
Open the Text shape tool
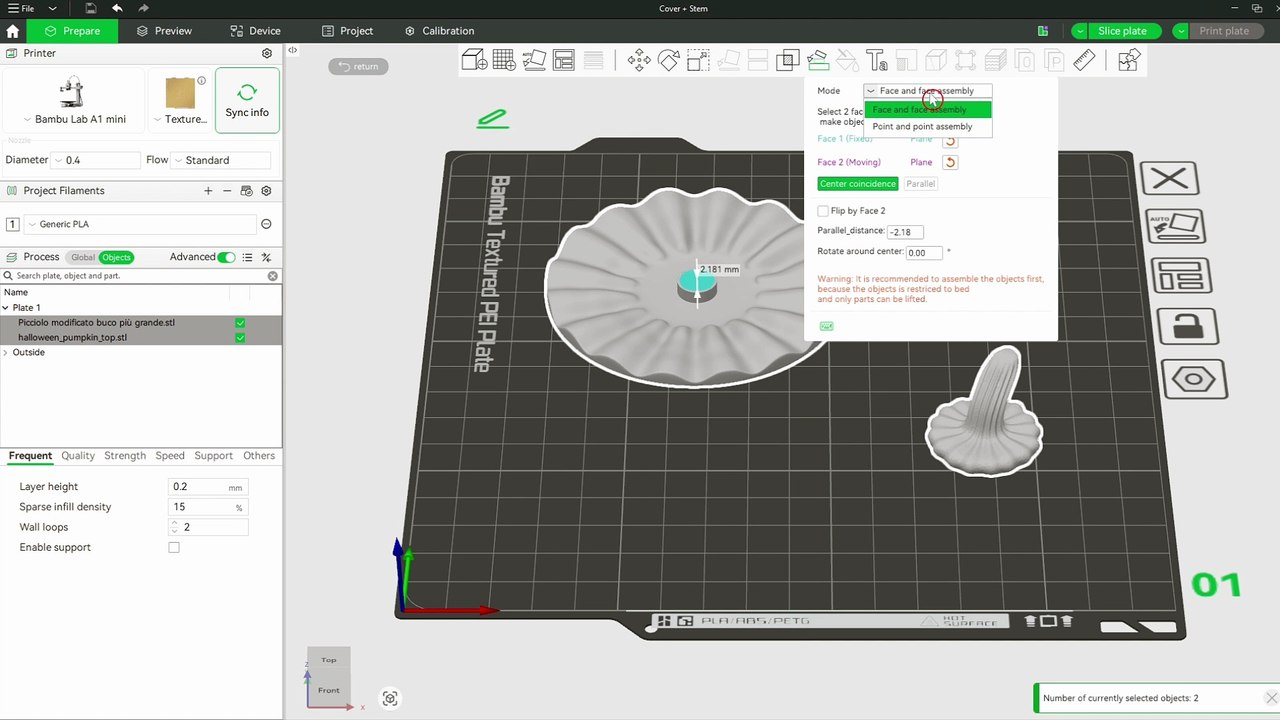click(x=876, y=61)
